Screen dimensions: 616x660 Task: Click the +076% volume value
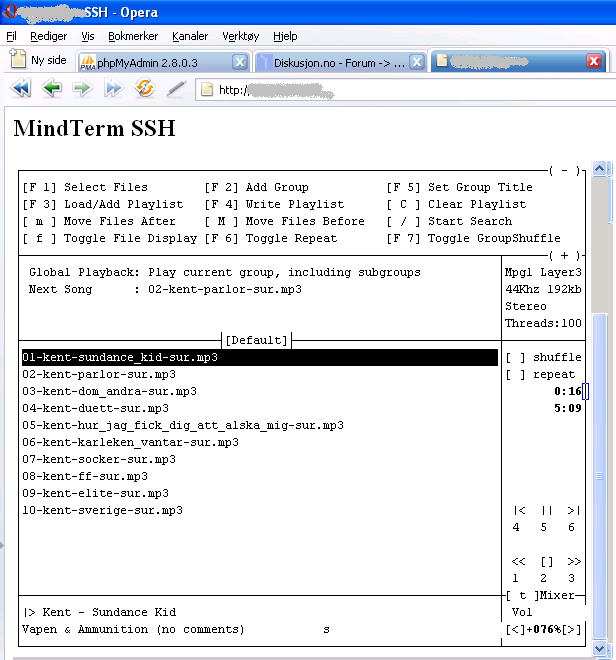(x=544, y=629)
